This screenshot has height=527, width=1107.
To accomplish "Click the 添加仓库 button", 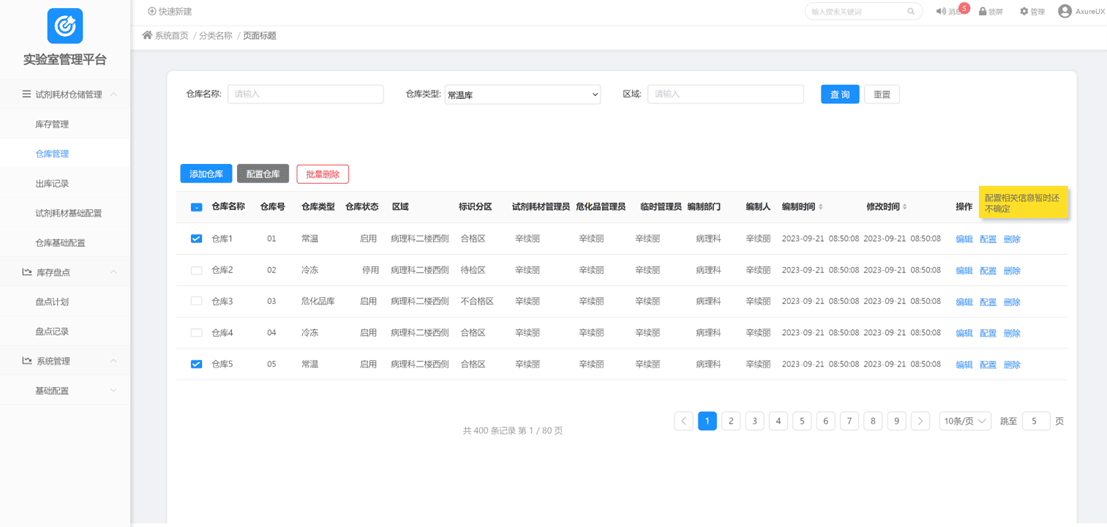I will pos(206,174).
